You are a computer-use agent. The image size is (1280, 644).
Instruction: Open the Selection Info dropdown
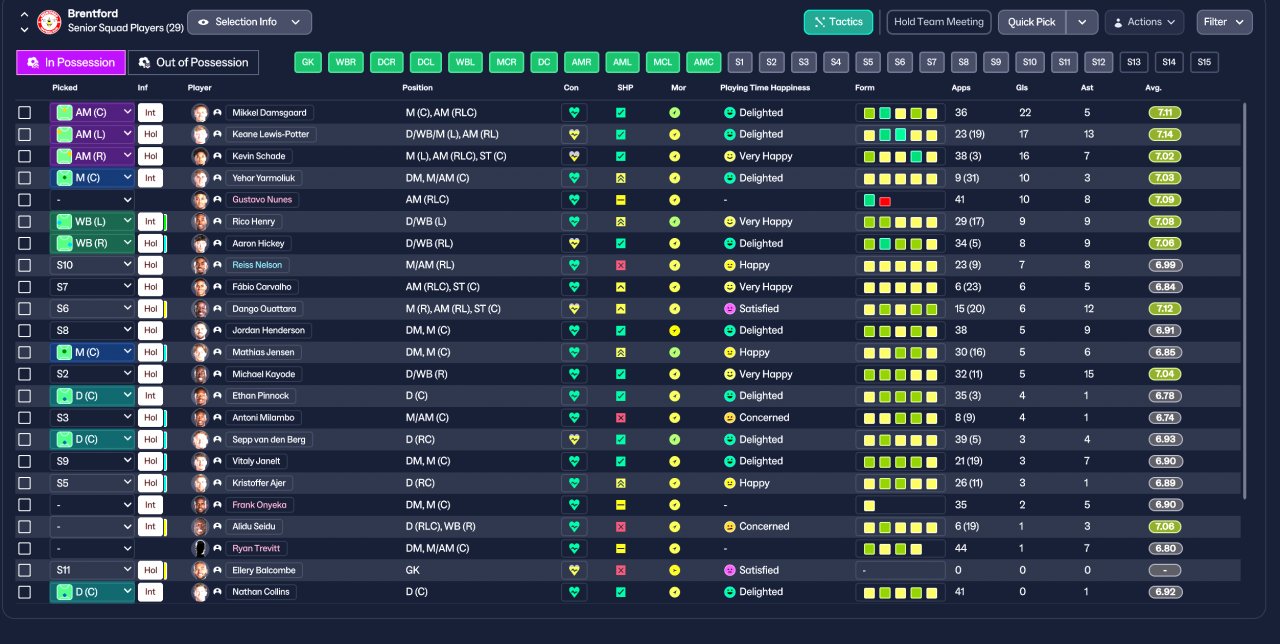pyautogui.click(x=249, y=22)
